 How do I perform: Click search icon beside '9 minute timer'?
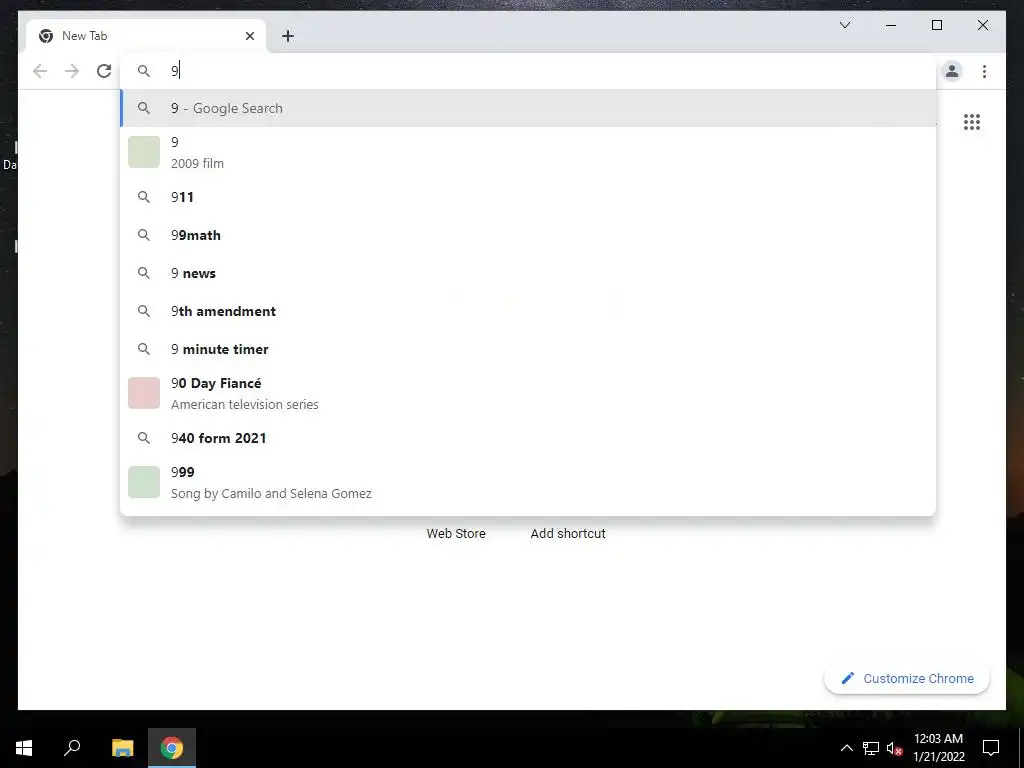(144, 349)
